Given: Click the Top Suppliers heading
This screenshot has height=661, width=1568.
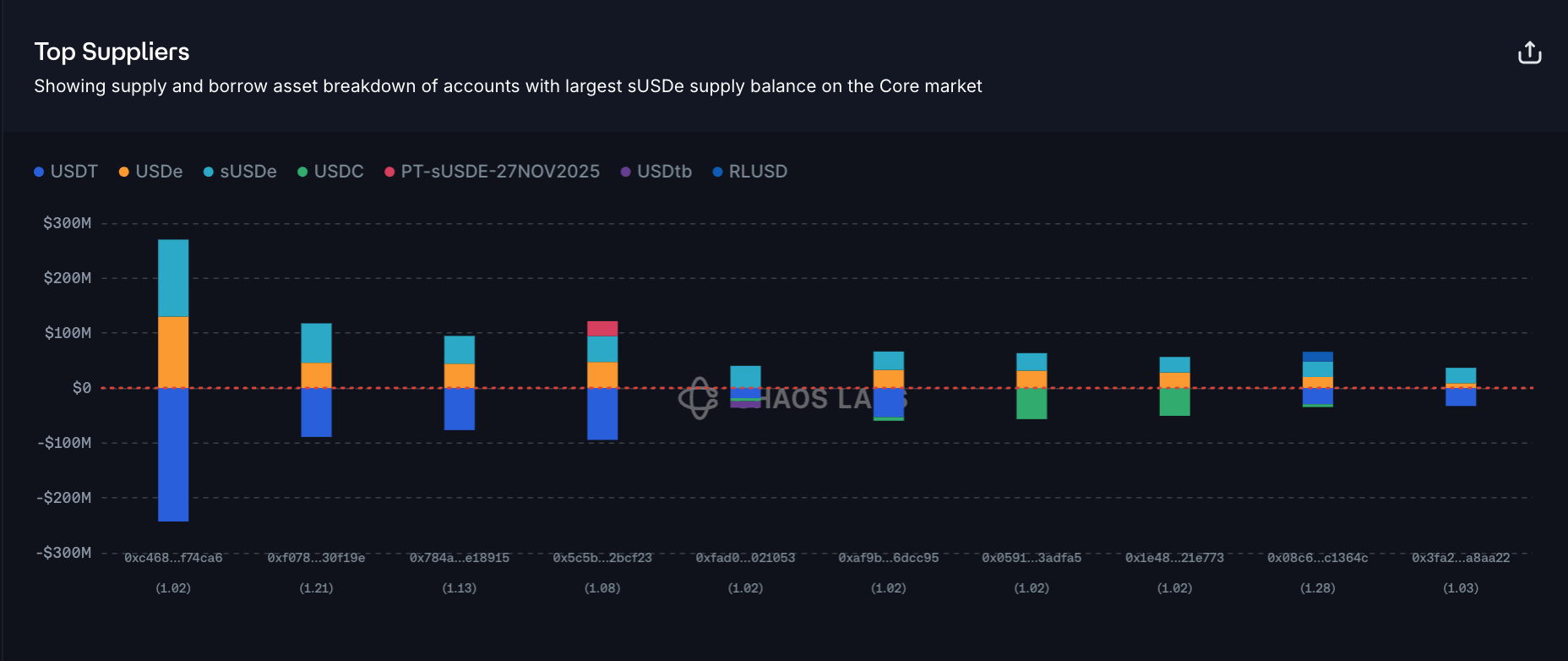Looking at the screenshot, I should coord(112,52).
